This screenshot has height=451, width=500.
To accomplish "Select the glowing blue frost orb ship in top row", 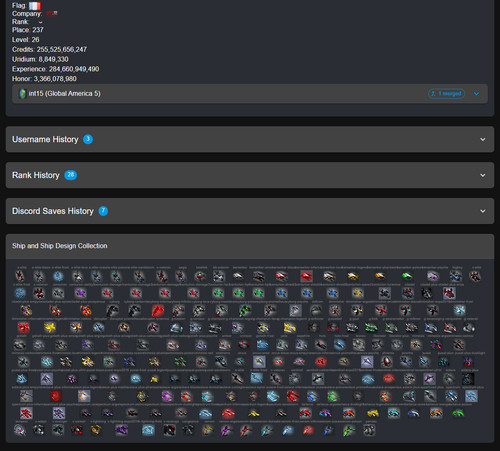I will [x=58, y=276].
